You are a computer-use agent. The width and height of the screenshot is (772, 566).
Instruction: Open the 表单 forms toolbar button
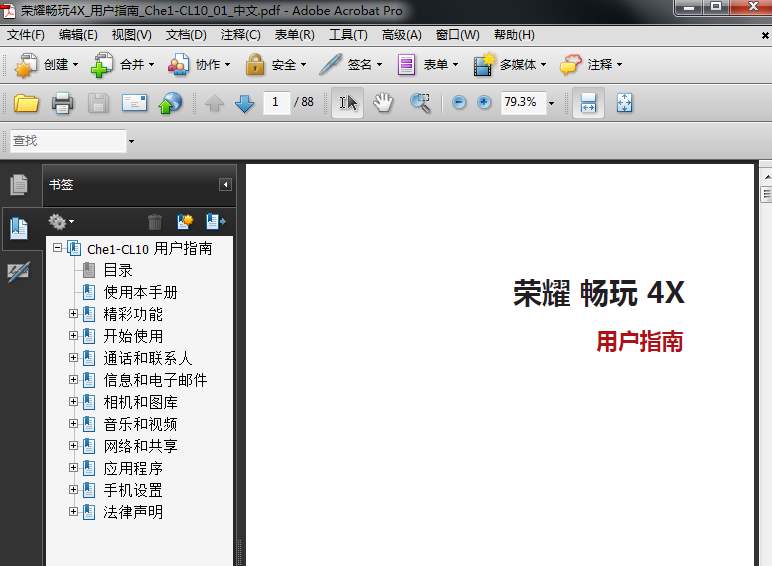(x=428, y=64)
